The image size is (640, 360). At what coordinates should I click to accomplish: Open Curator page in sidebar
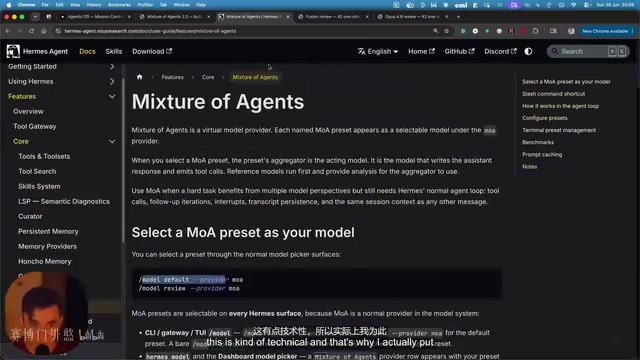[x=30, y=216]
